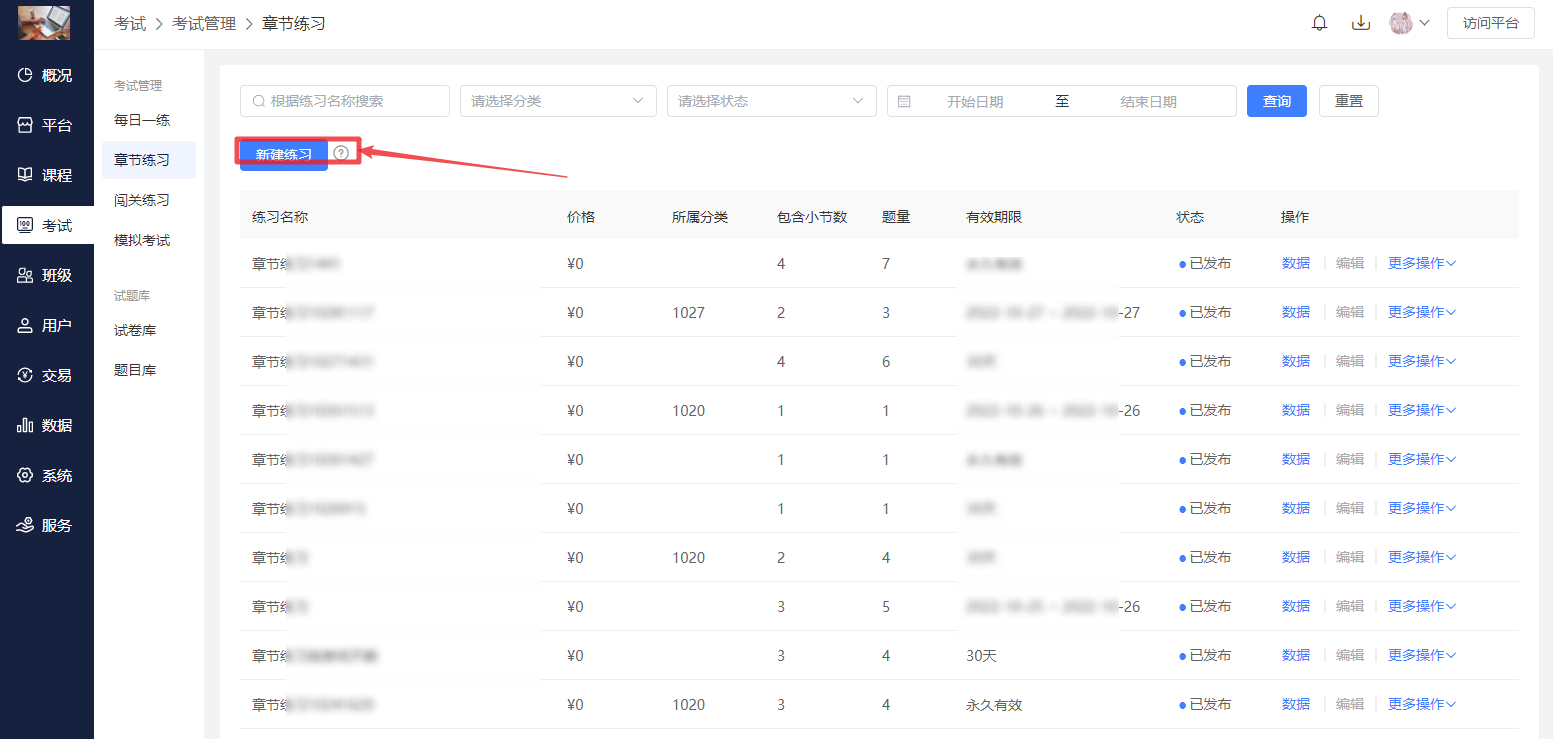
Task: Click the help question mark icon
Action: tap(342, 153)
